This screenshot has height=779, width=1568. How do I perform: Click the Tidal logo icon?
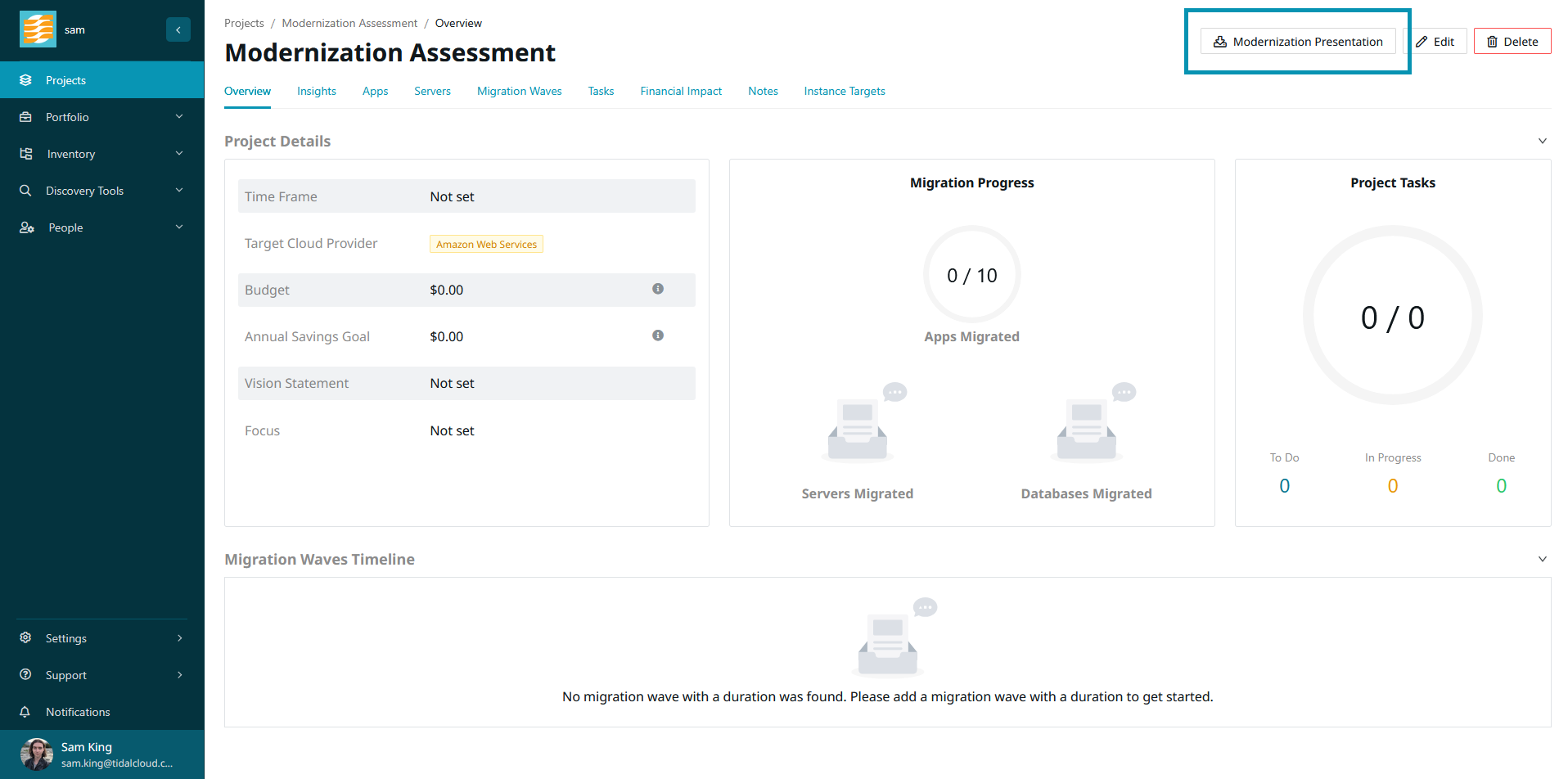tap(38, 29)
